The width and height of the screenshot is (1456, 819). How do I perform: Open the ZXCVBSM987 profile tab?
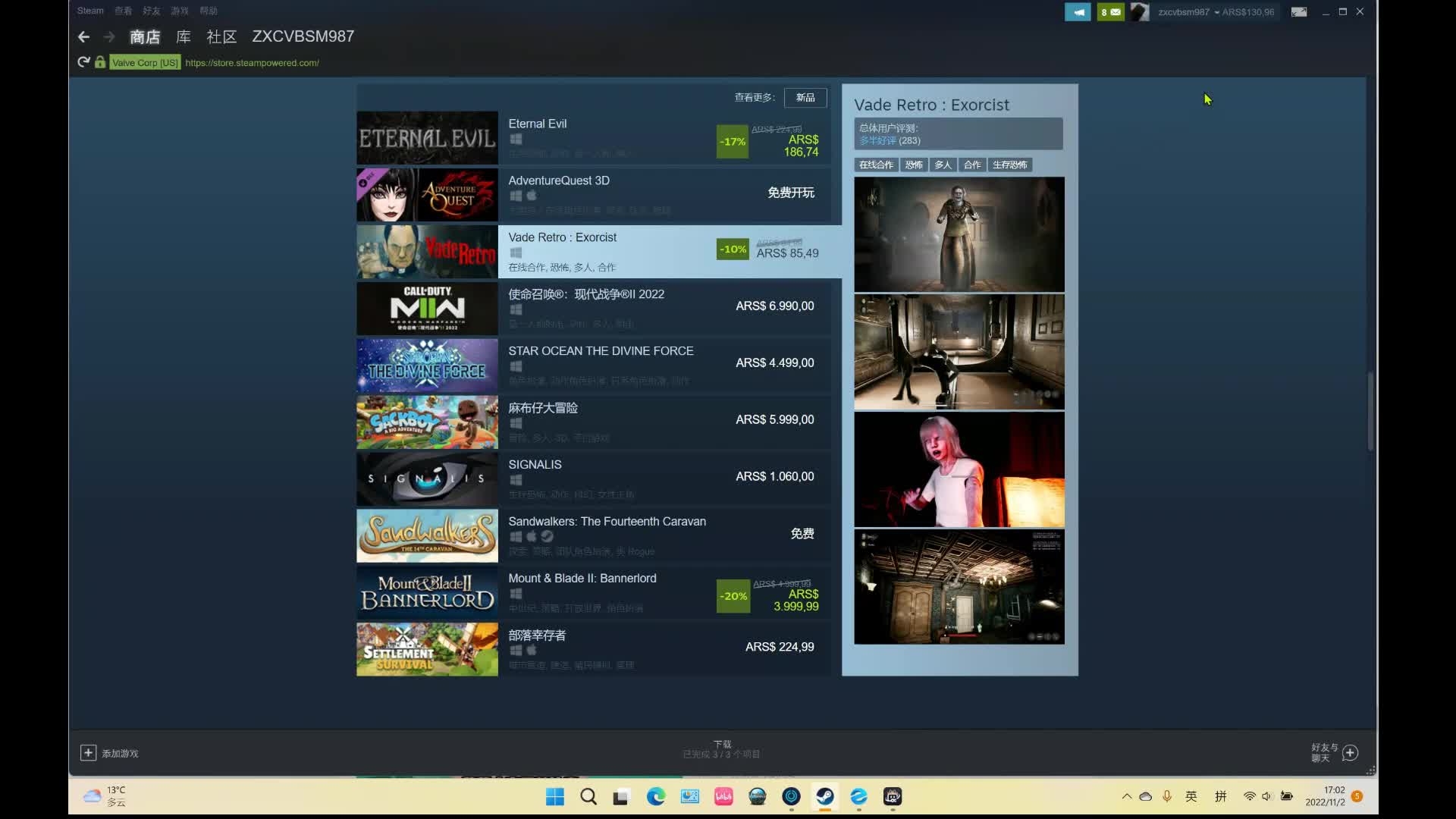[x=303, y=36]
